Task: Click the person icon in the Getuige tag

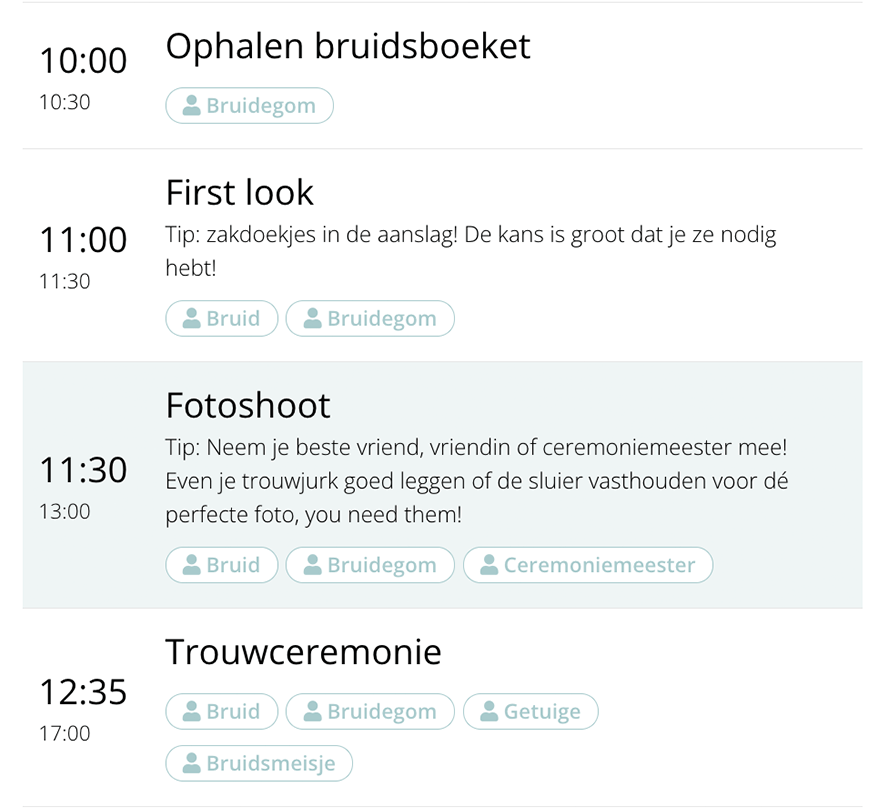Action: coord(489,712)
